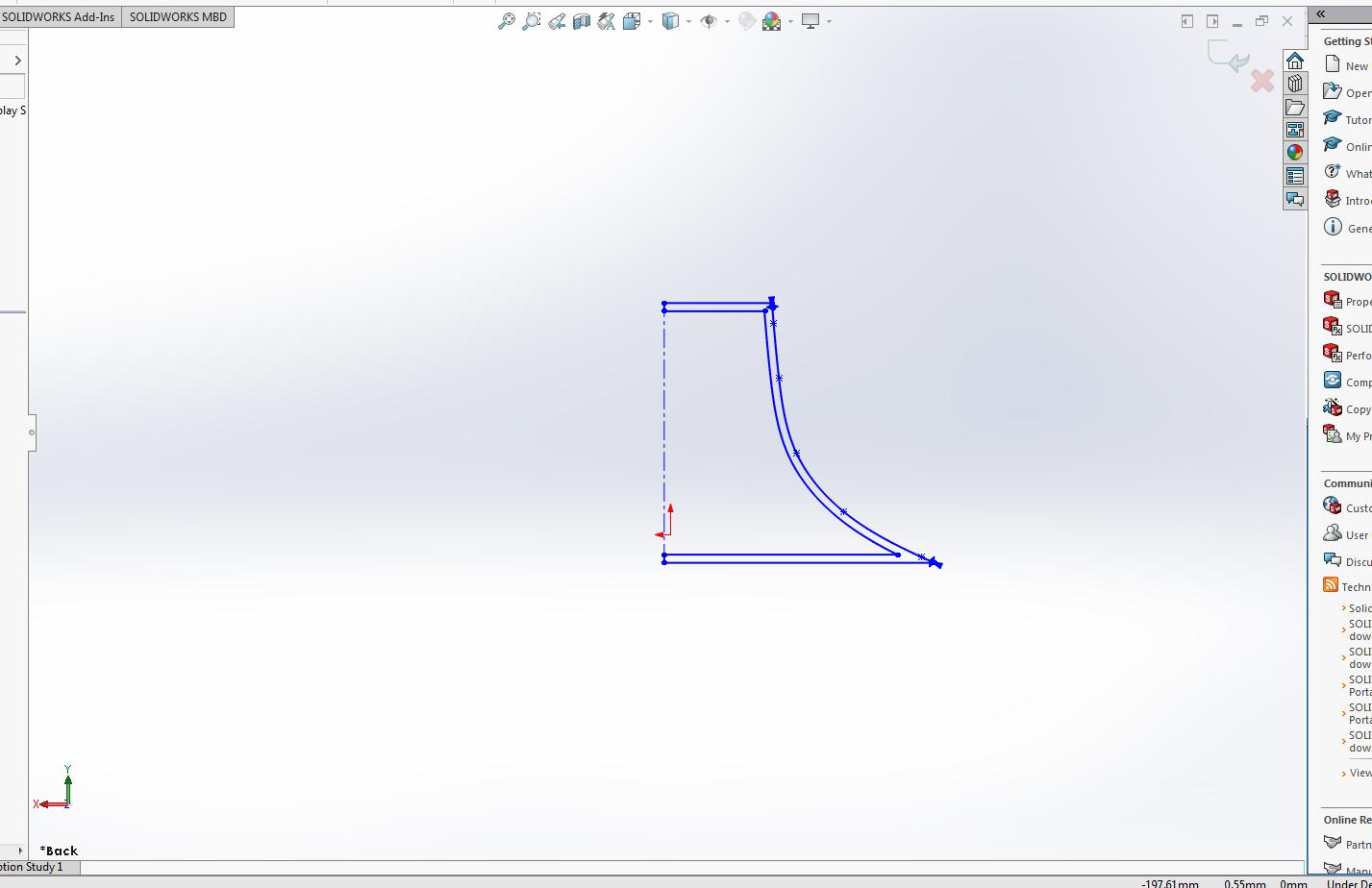Click the Hide/Show Items eye icon
This screenshot has height=888, width=1372.
click(x=709, y=21)
